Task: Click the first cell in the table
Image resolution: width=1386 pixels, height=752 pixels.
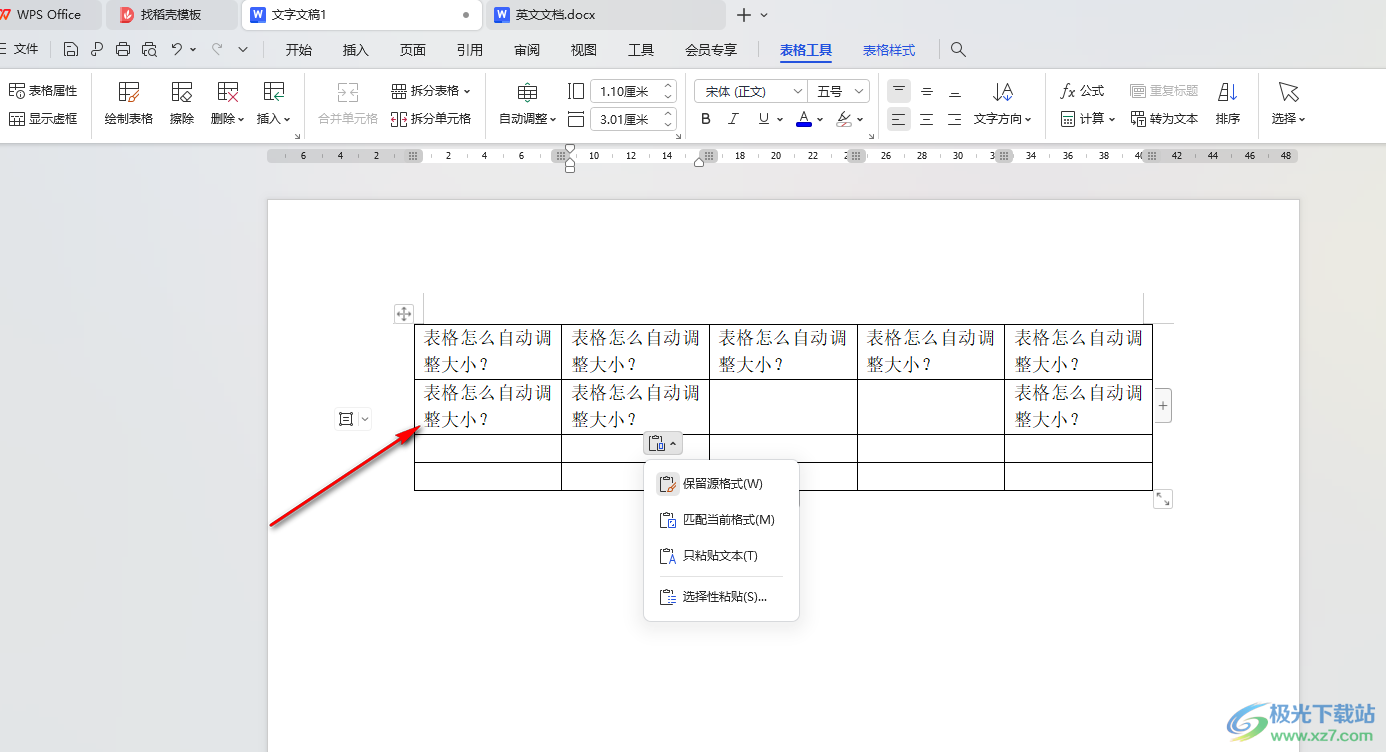Action: click(488, 352)
